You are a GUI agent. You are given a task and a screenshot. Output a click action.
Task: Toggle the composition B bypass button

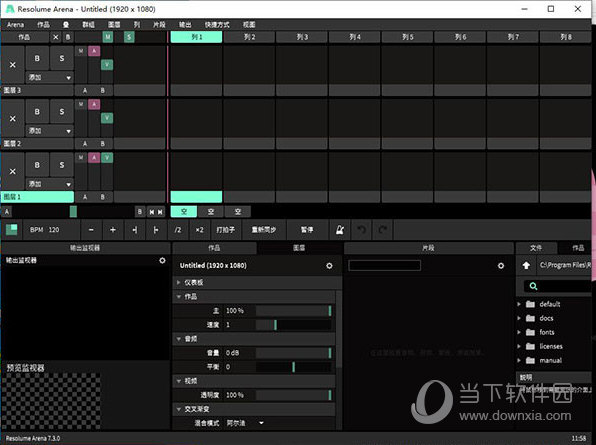(x=68, y=37)
